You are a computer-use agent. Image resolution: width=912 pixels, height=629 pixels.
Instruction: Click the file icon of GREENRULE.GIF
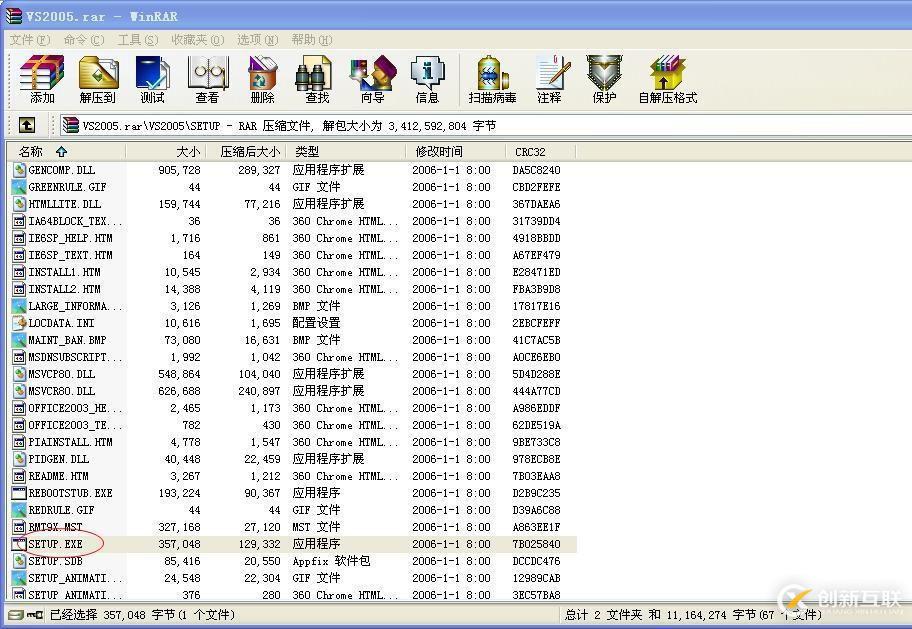[x=20, y=187]
